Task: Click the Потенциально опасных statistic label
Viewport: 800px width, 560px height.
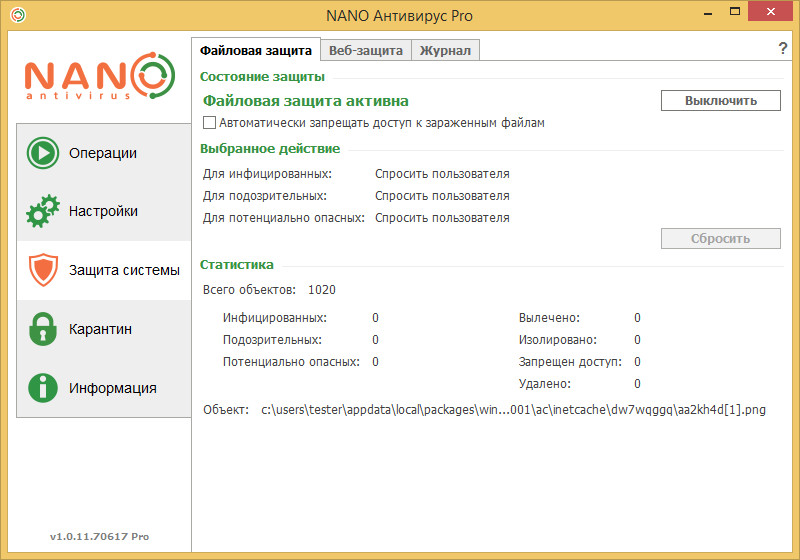Action: point(291,362)
